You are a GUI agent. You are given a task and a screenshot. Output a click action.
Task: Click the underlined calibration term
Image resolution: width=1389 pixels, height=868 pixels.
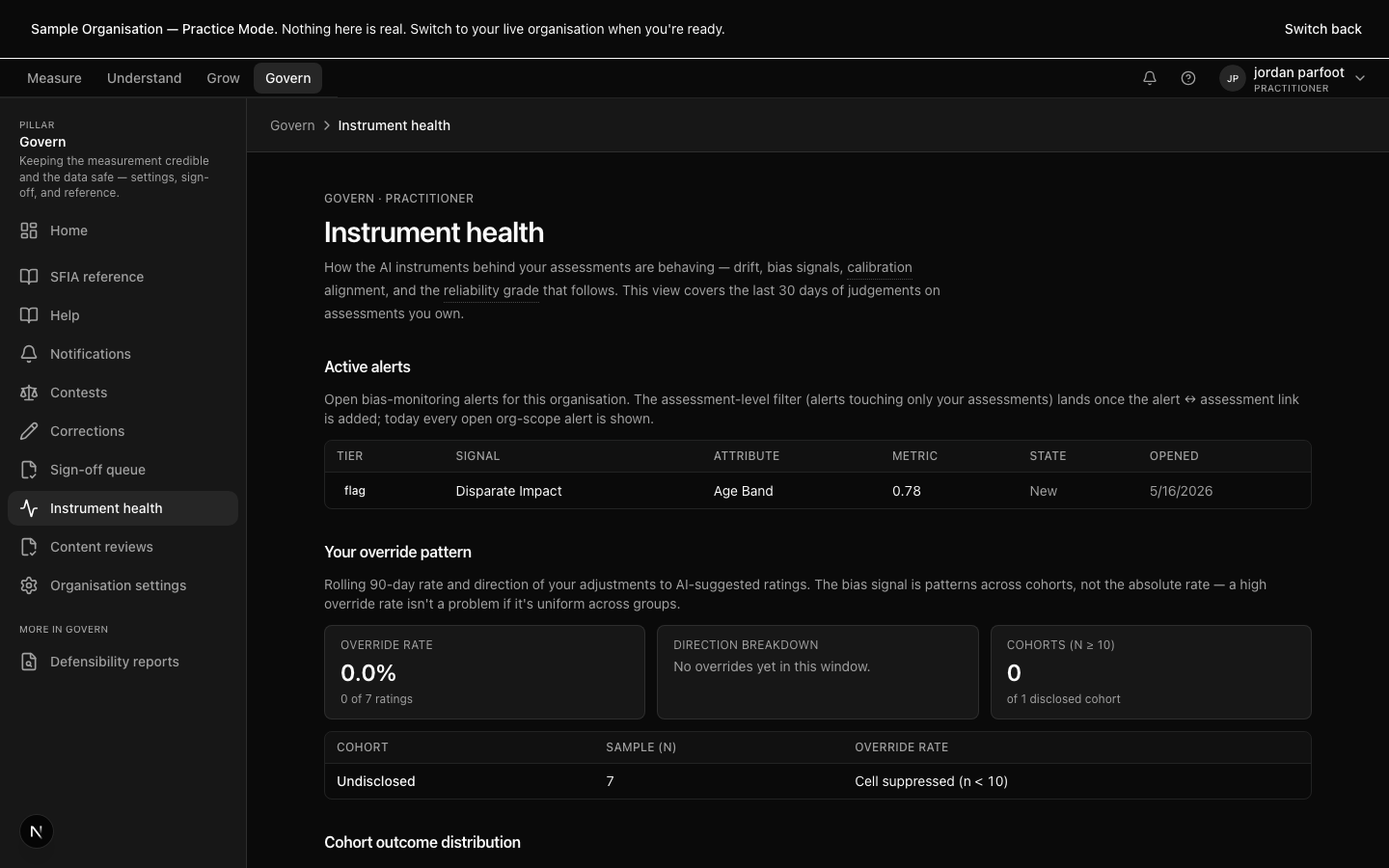click(x=879, y=268)
